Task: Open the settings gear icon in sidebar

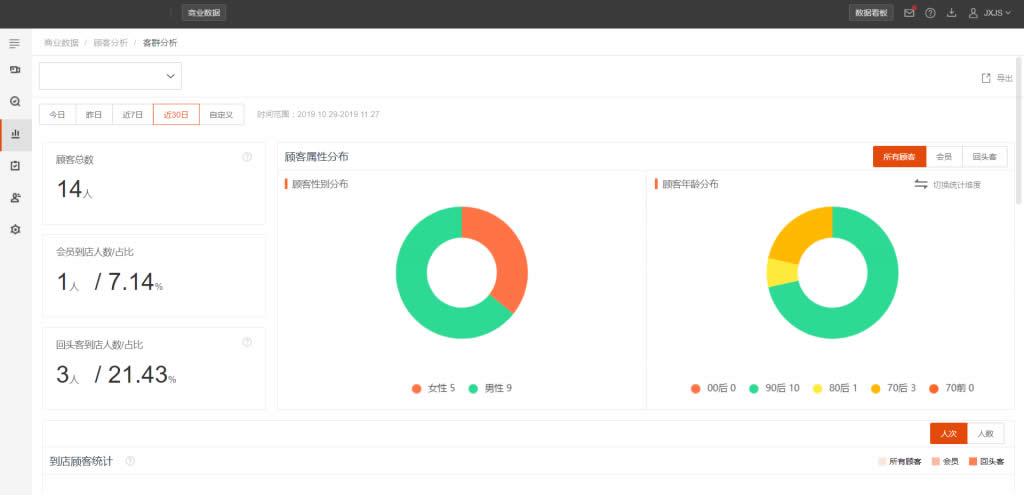Action: (15, 229)
